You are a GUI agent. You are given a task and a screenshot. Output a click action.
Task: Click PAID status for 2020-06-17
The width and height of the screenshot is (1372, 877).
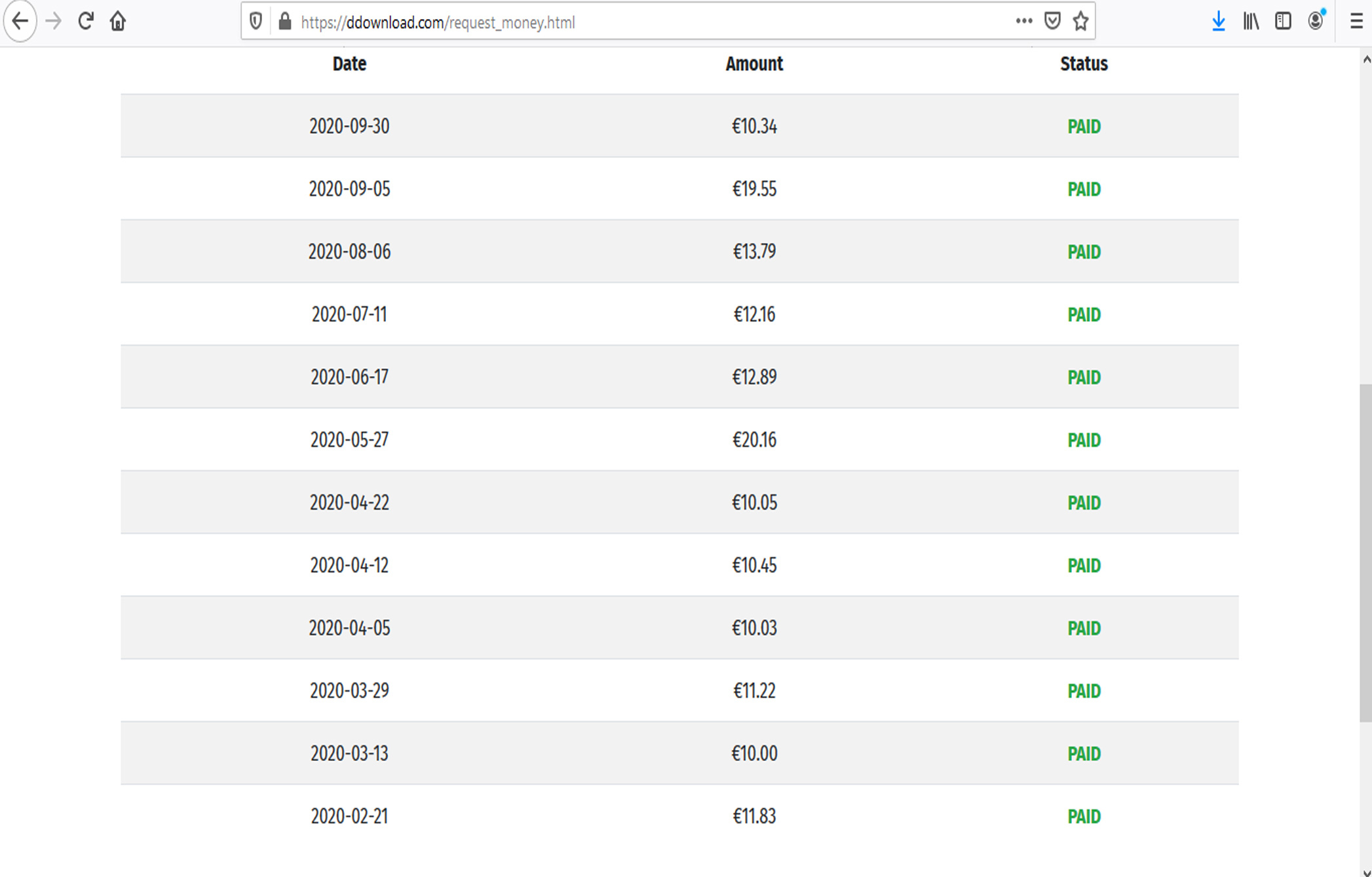tap(1084, 378)
